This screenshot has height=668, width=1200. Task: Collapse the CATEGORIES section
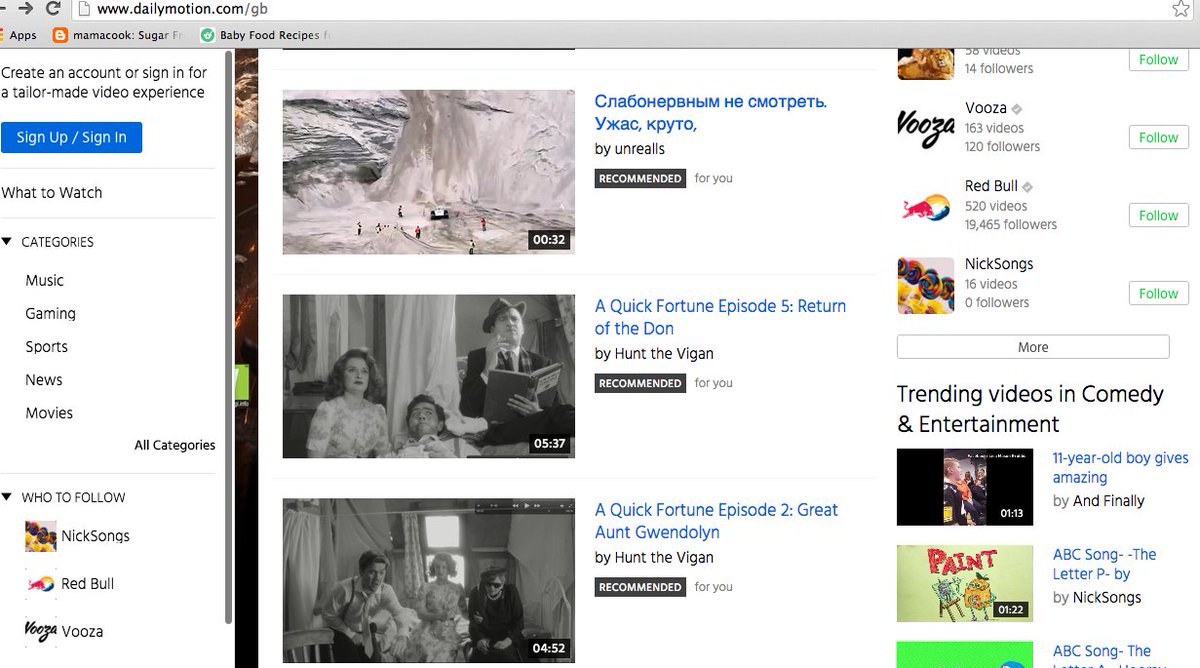pyautogui.click(x=9, y=242)
